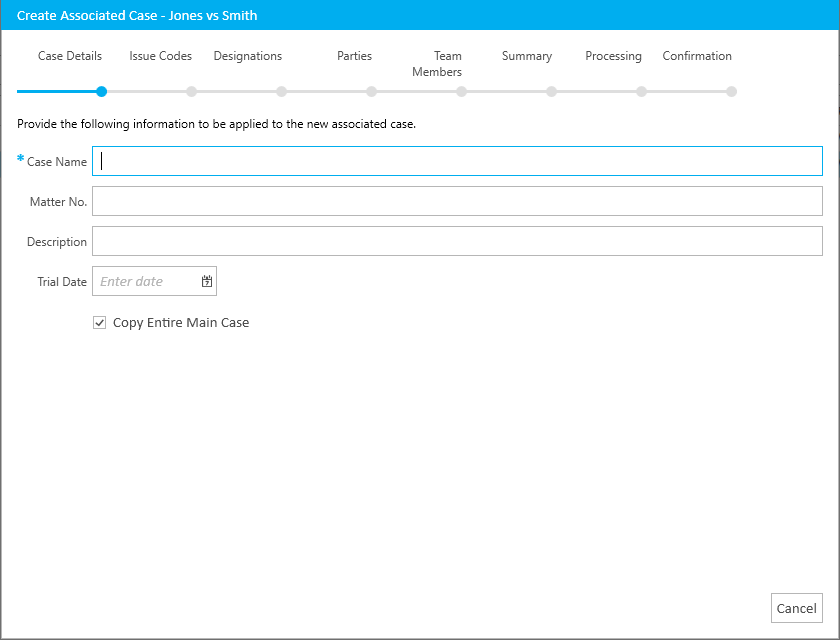Click the Confirmation progress dot
840x640 pixels.
pos(731,92)
